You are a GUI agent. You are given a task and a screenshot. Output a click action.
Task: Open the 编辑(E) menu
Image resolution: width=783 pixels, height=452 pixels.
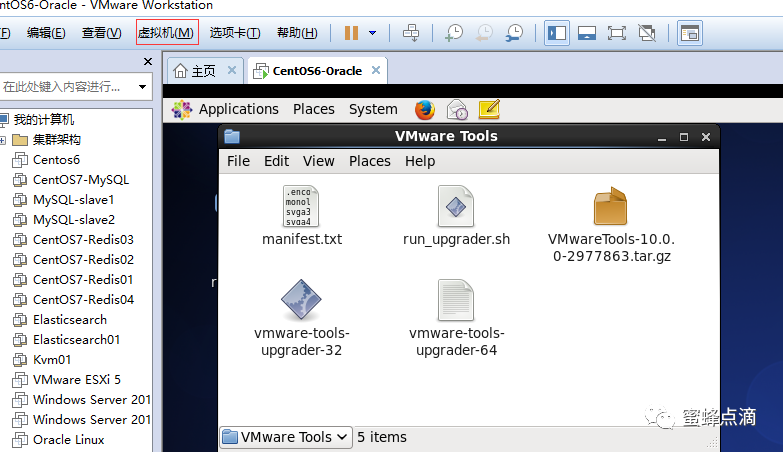(x=46, y=33)
